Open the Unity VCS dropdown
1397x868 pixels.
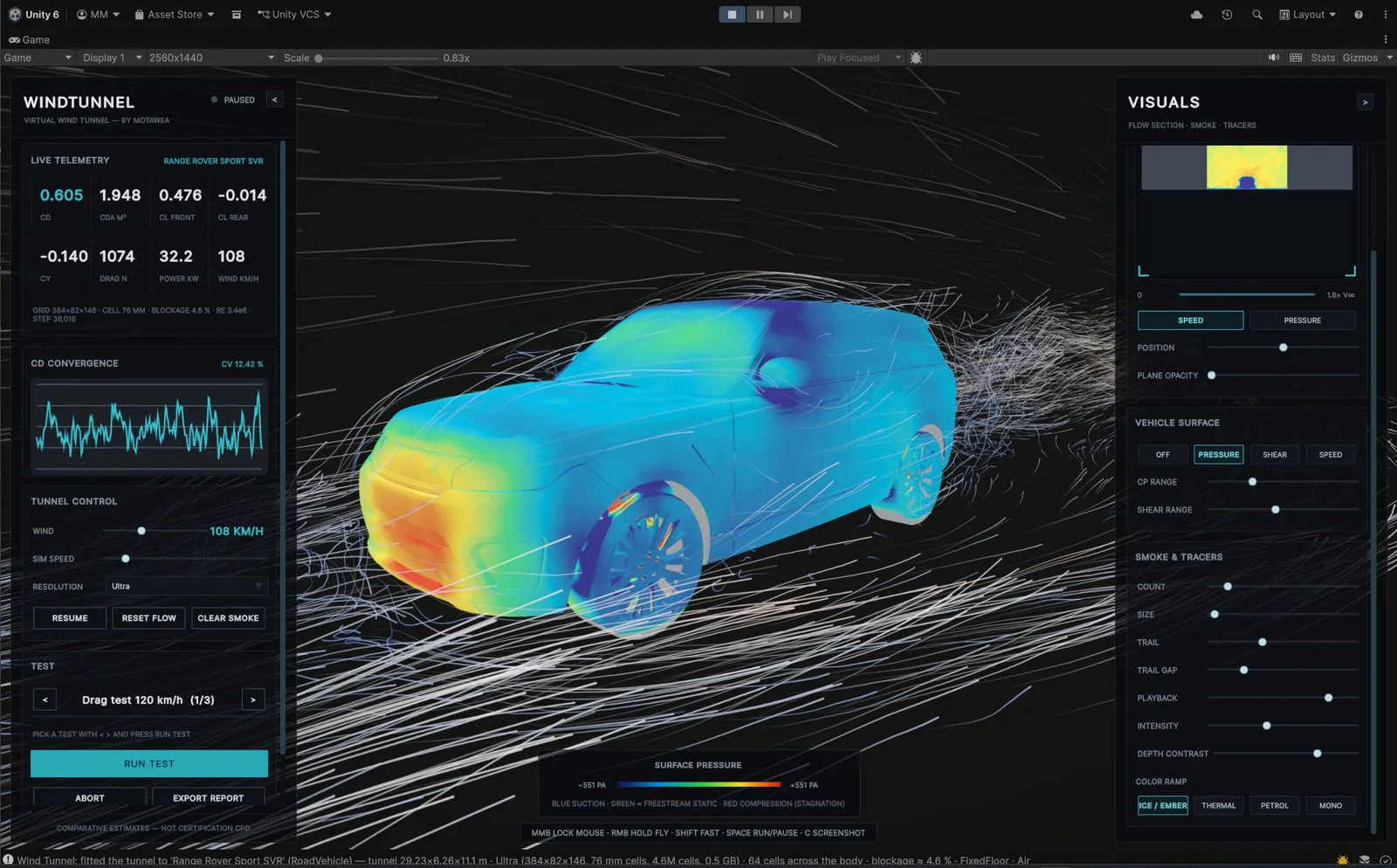(x=294, y=14)
